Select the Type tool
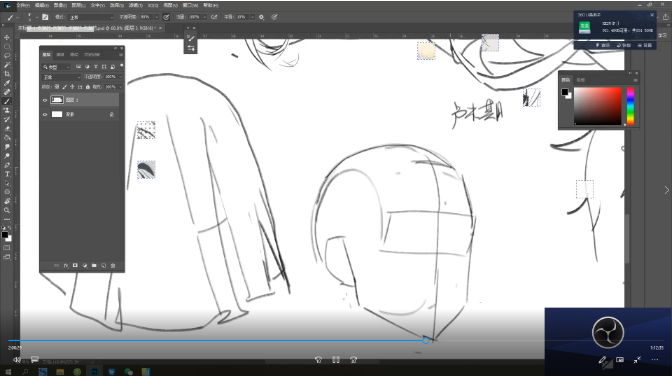Image resolution: width=672 pixels, height=376 pixels. [7, 174]
